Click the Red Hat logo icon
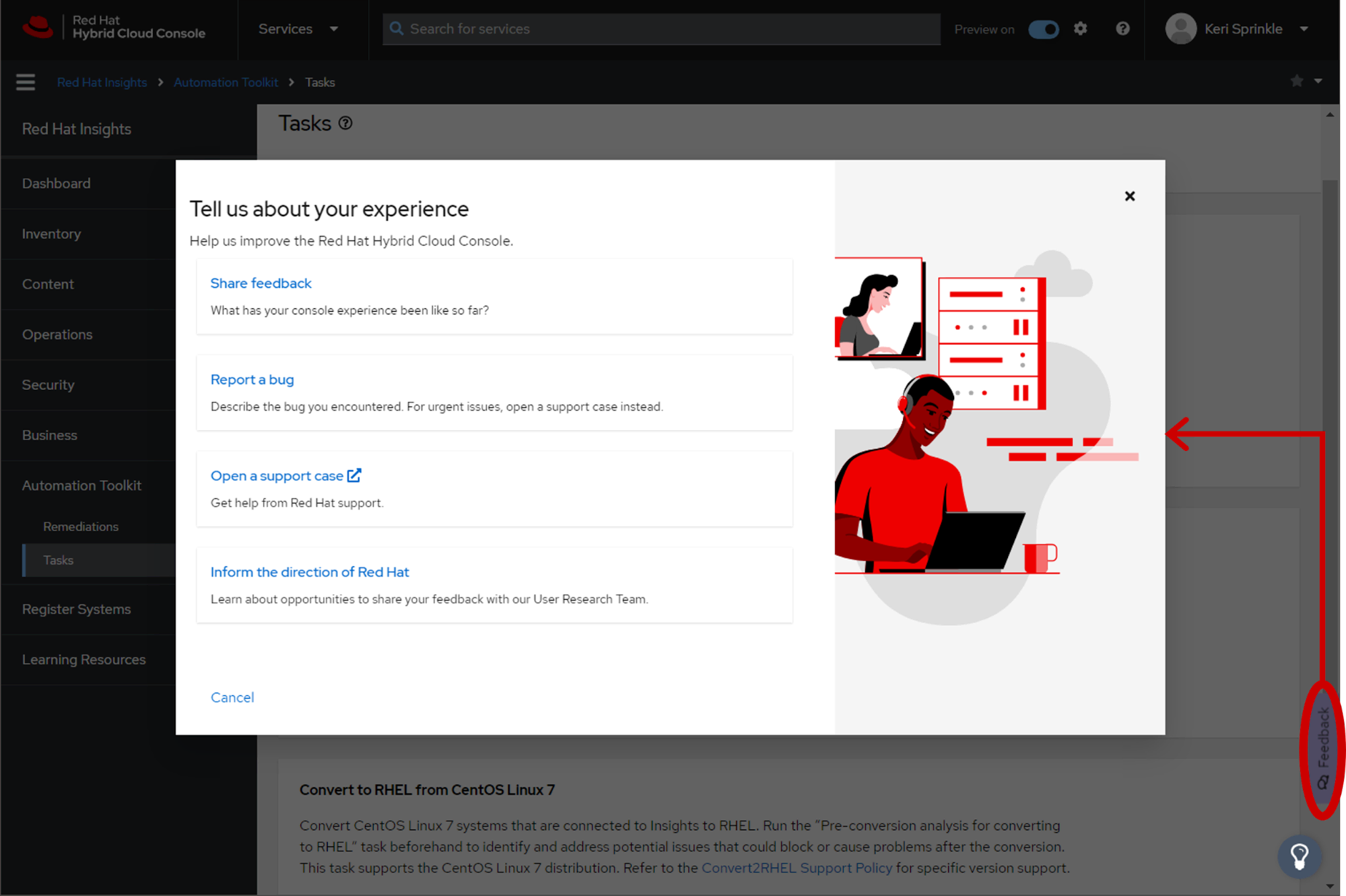Viewport: 1346px width, 896px height. (38, 28)
